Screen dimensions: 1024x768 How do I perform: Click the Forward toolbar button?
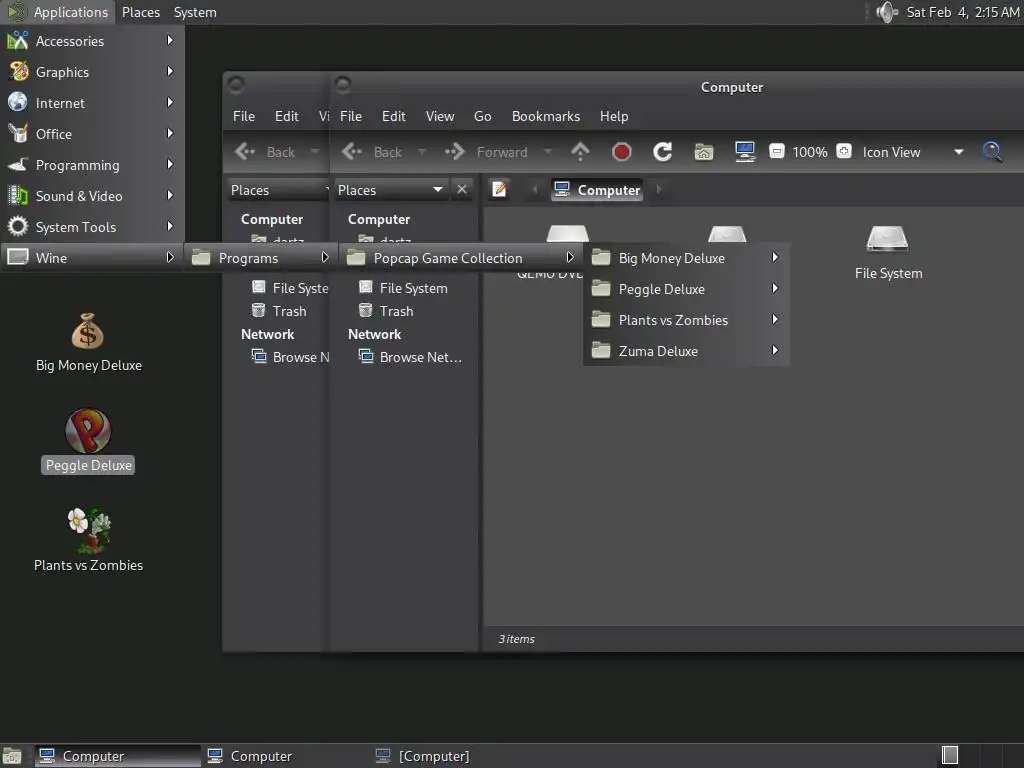487,152
